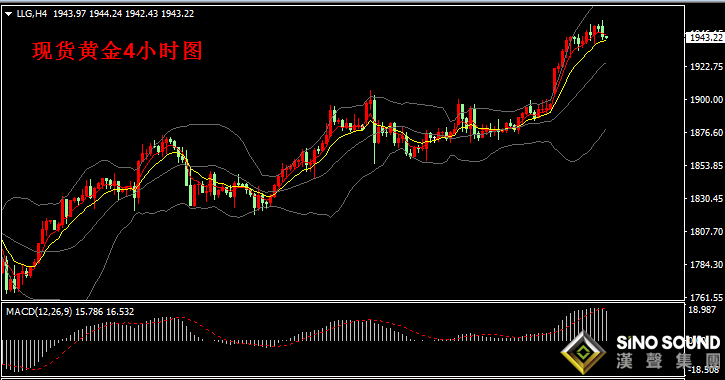Click the 18.987 MACD scale value
Screen dimensions: 725x380
[702, 310]
